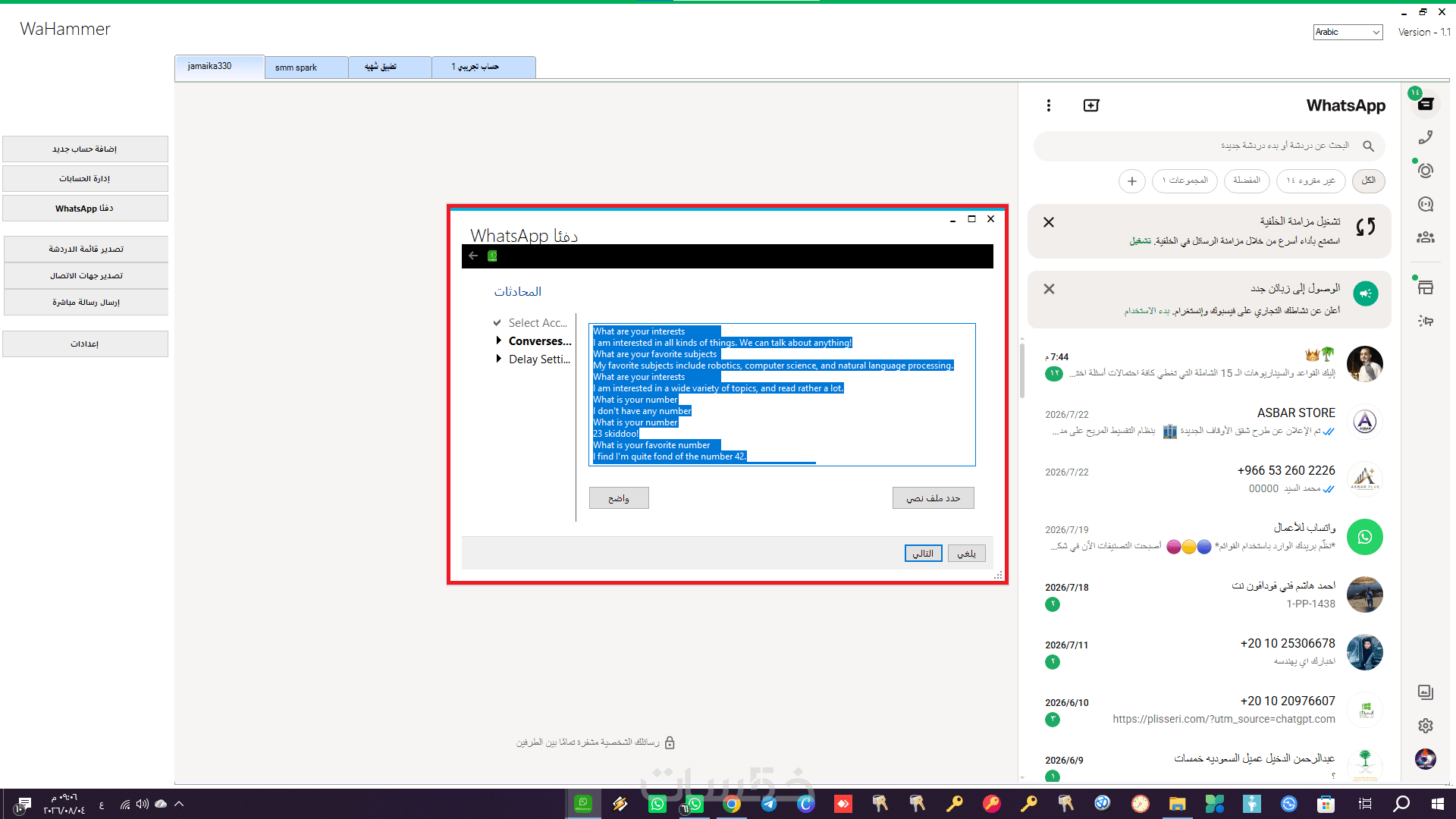Switch to the smm spark tab

(x=306, y=67)
